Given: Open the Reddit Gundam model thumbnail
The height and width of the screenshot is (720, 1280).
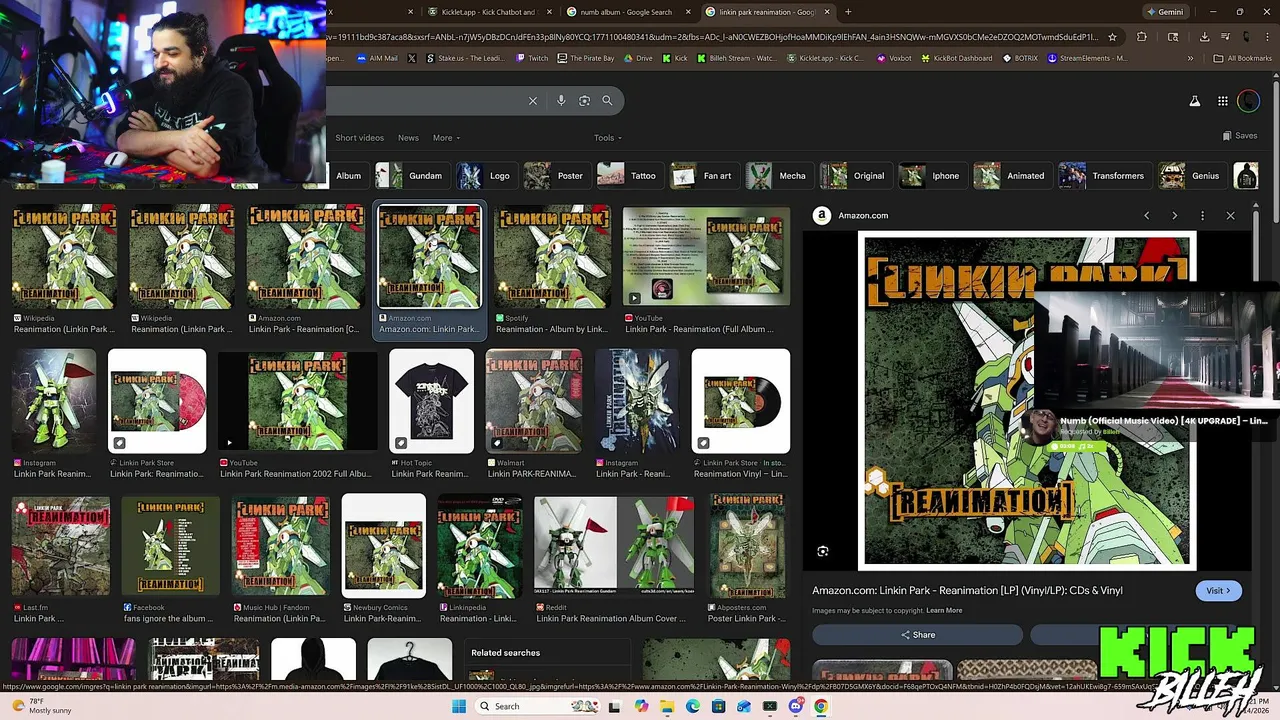Looking at the screenshot, I should coord(614,546).
